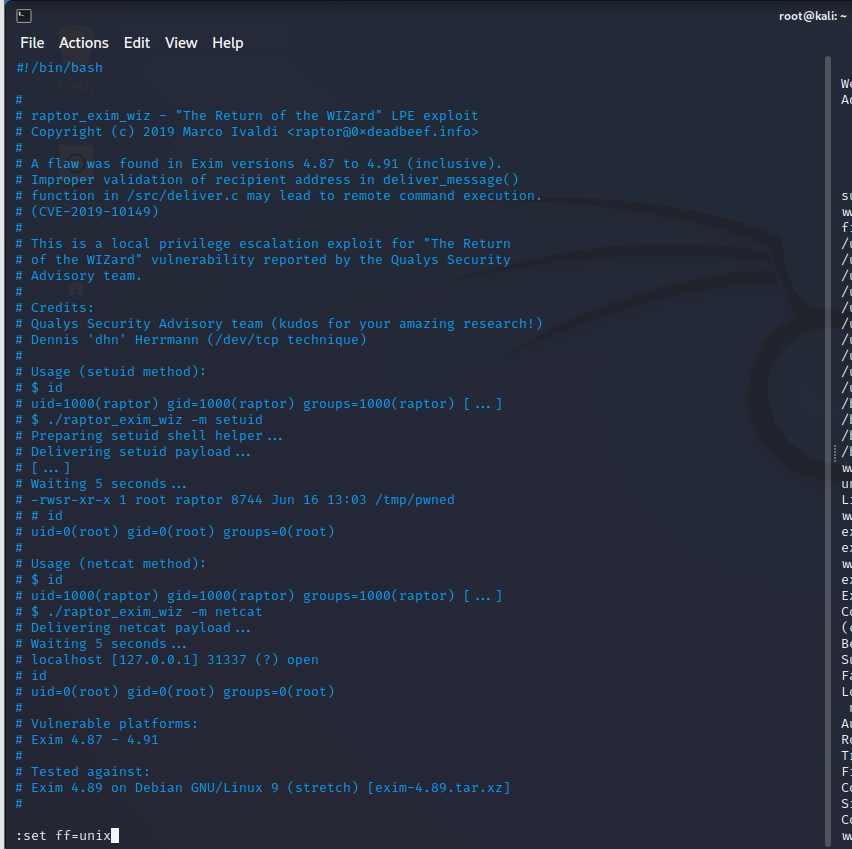852x849 pixels.
Task: Click the './raptor_exim_wiz -m netcat' line
Action: click(139, 611)
